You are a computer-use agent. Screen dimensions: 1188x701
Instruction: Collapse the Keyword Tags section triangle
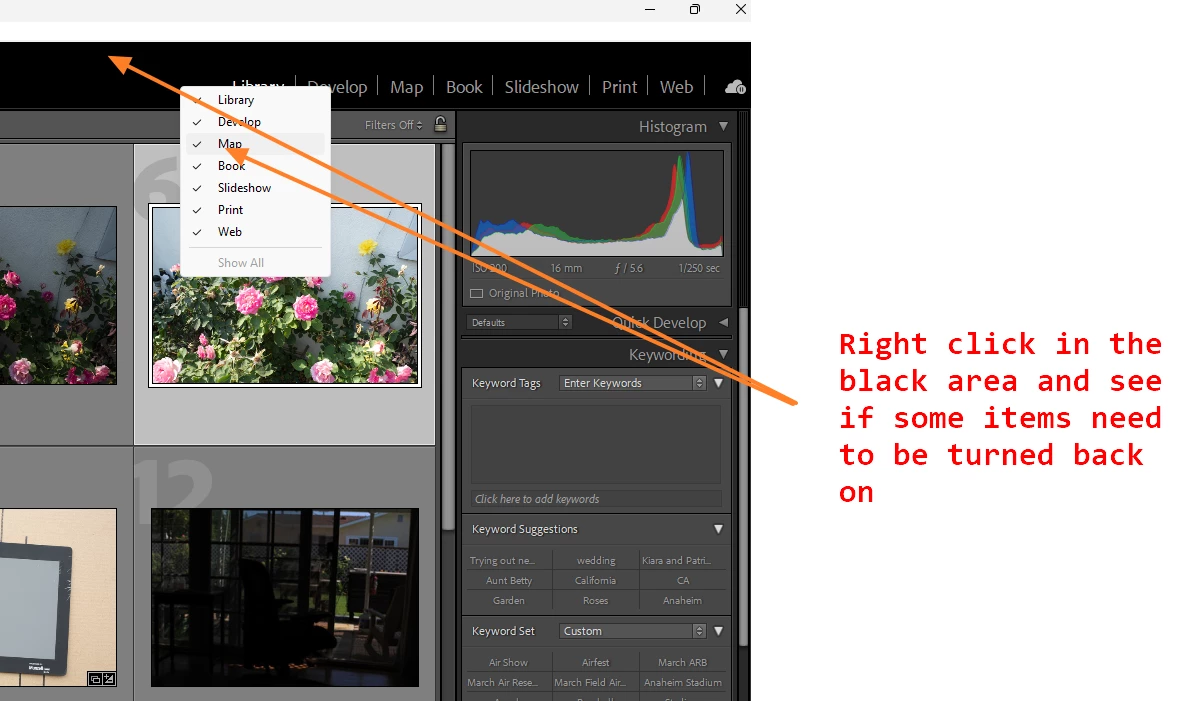click(x=718, y=383)
